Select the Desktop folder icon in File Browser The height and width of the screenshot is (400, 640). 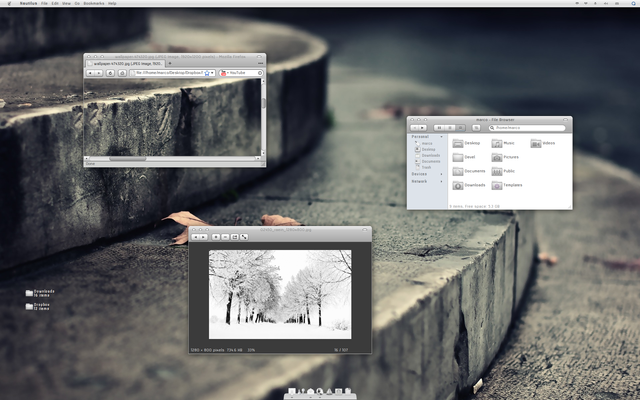[458, 143]
